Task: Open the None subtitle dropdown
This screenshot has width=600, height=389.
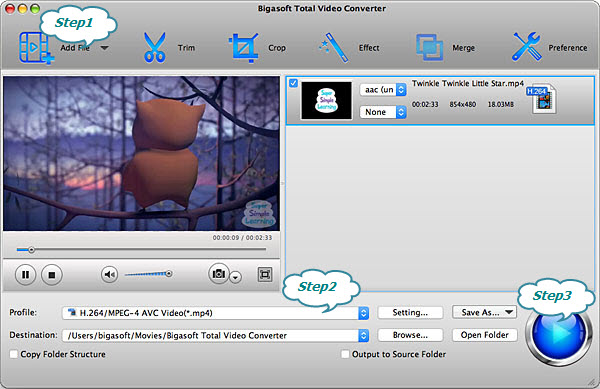Action: [x=383, y=112]
